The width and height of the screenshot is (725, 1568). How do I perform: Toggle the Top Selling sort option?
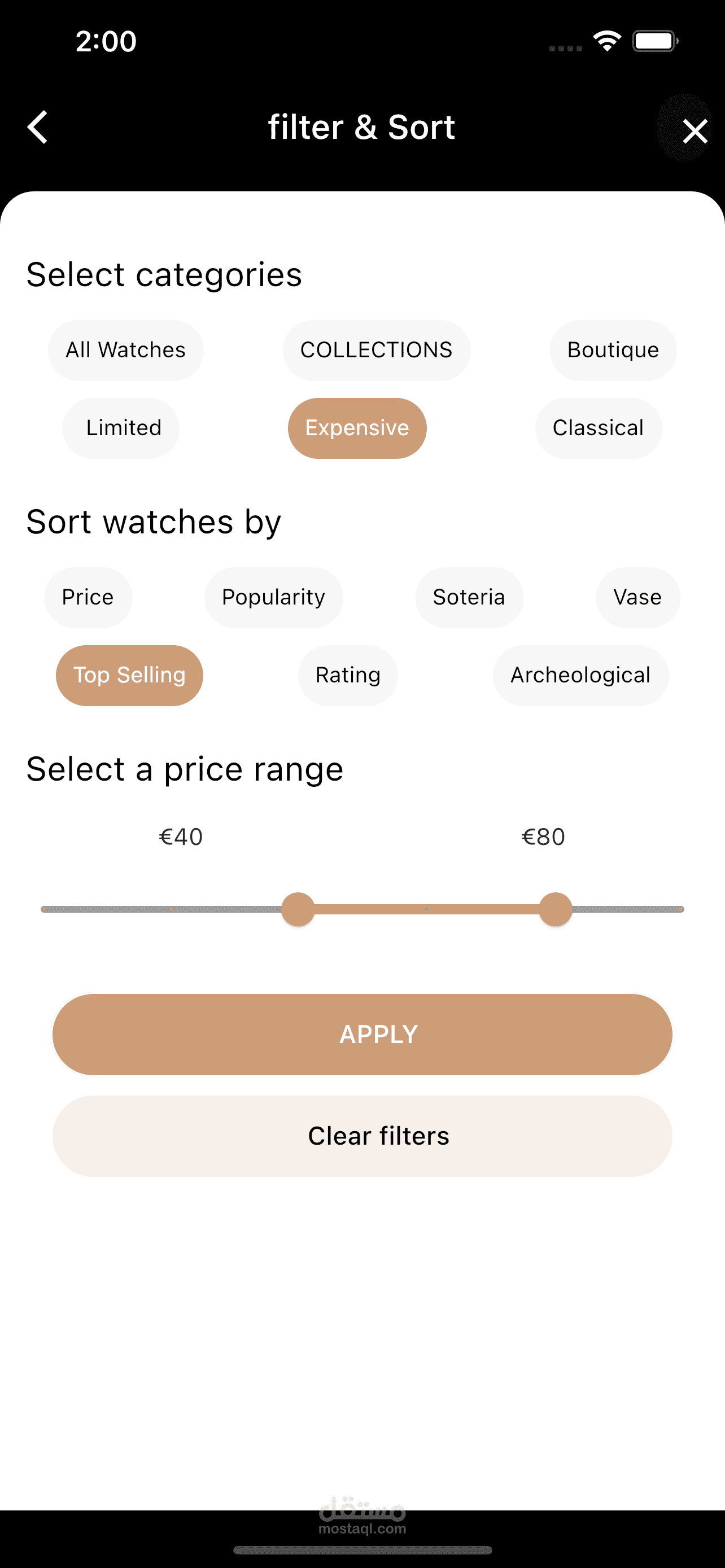pyautogui.click(x=129, y=675)
